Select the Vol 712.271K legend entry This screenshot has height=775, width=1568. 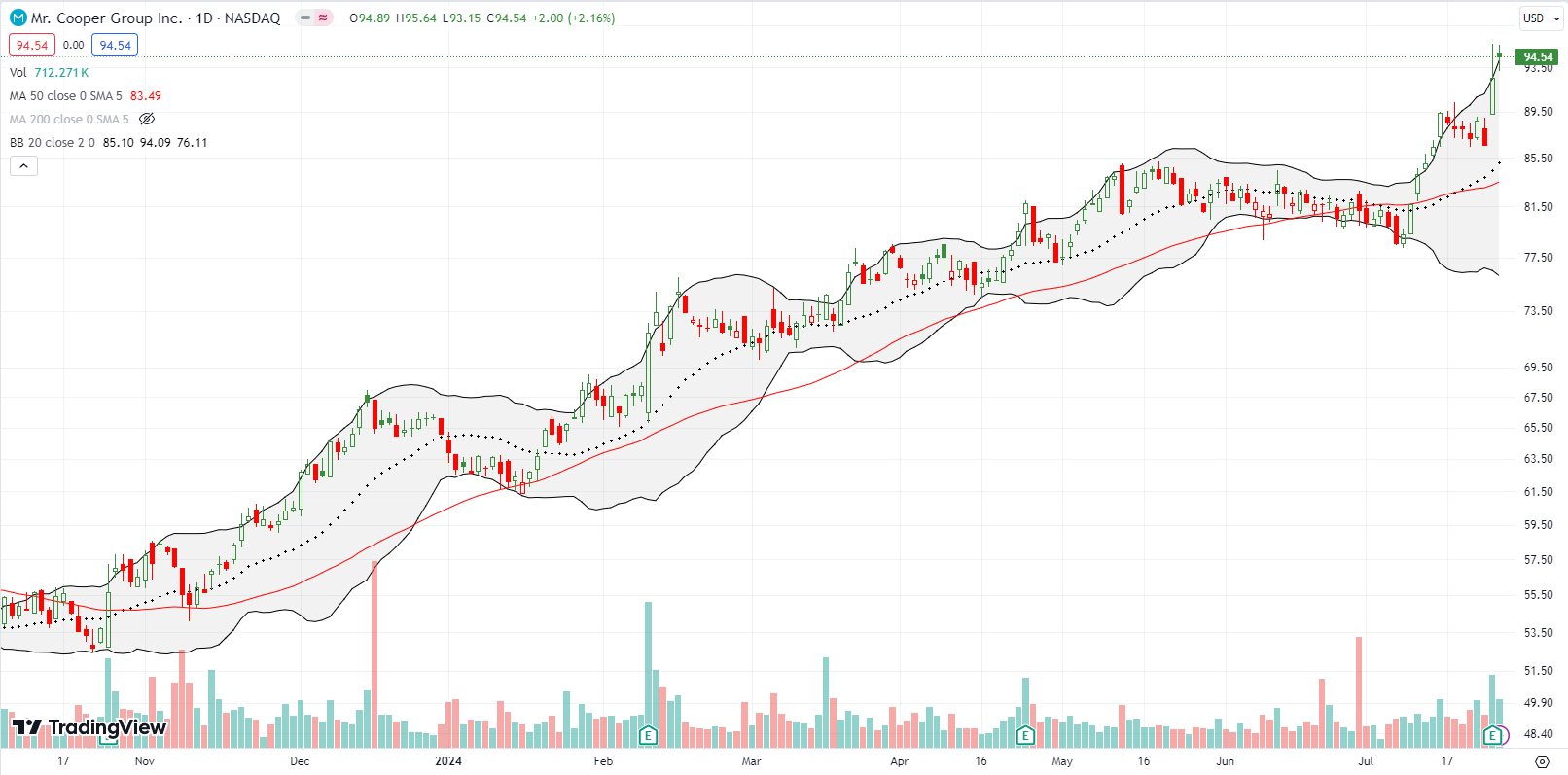coord(50,72)
